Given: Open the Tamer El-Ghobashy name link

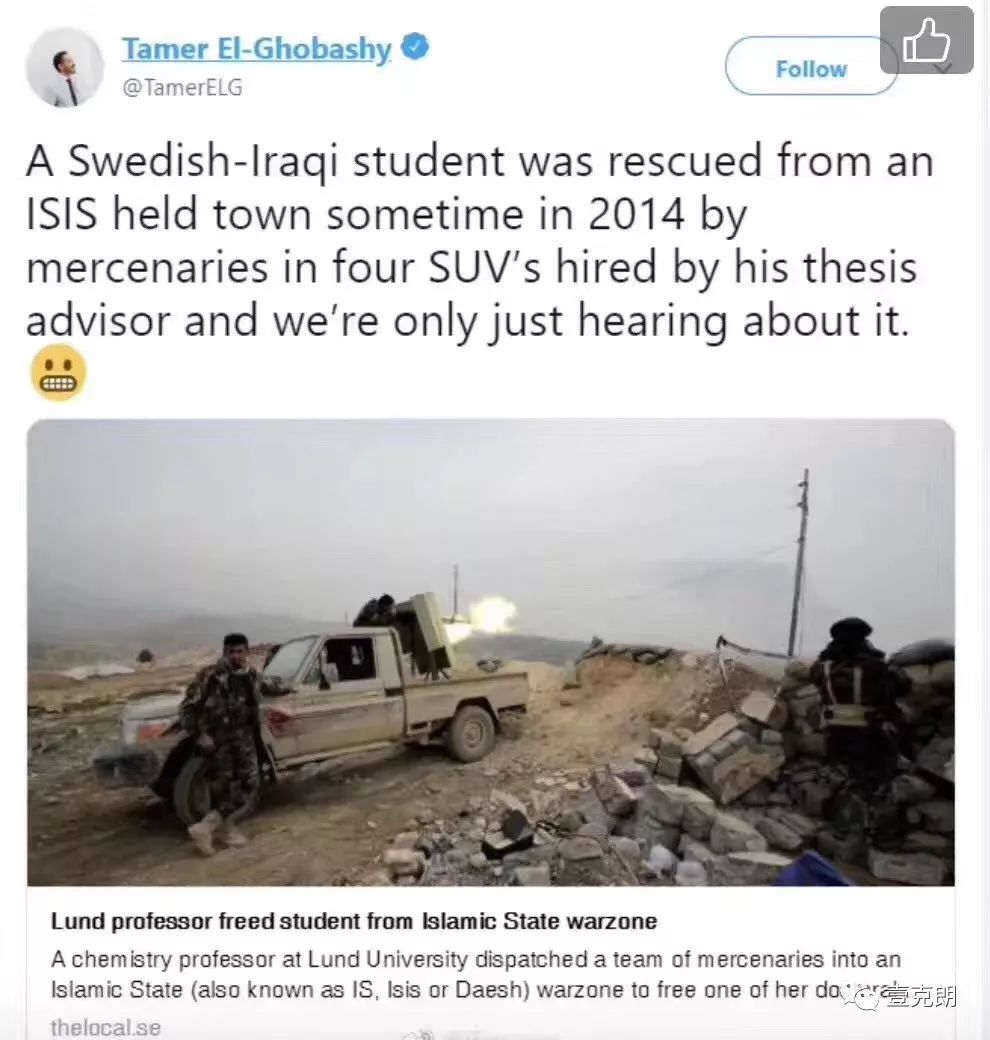Looking at the screenshot, I should (x=256, y=48).
